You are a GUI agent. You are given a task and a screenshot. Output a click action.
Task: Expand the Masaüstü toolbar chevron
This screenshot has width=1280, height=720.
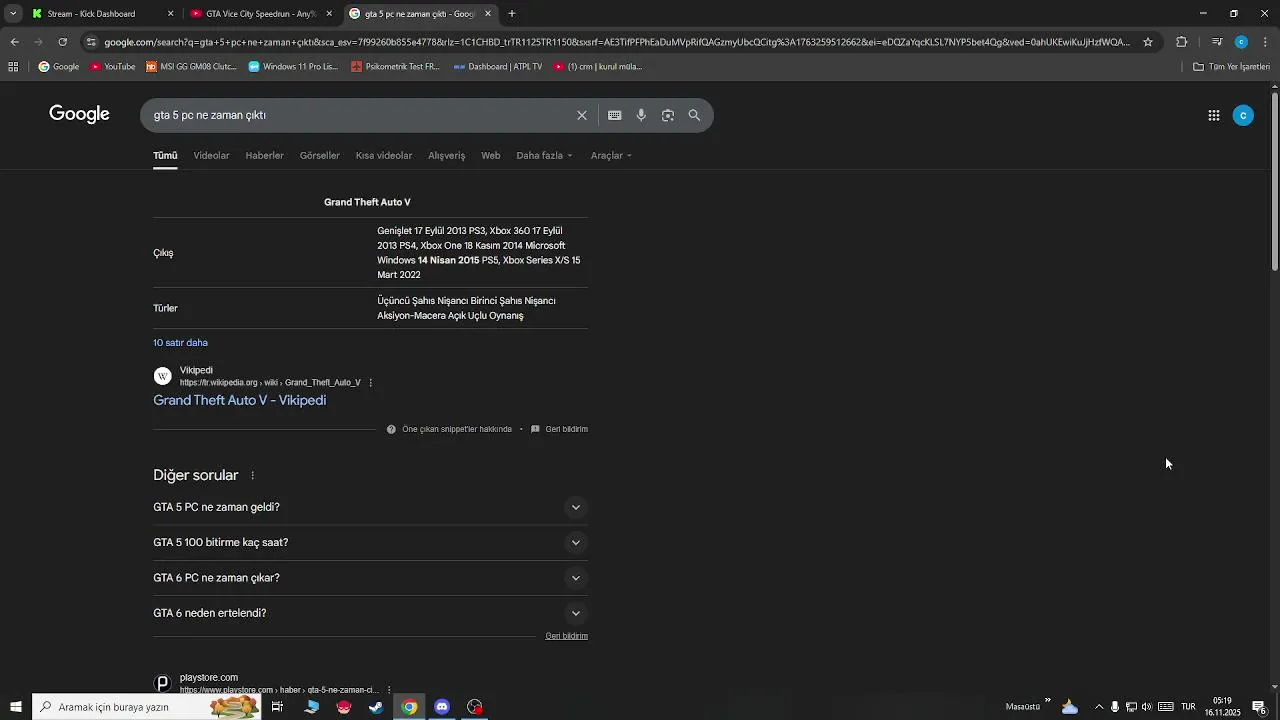(1048, 700)
